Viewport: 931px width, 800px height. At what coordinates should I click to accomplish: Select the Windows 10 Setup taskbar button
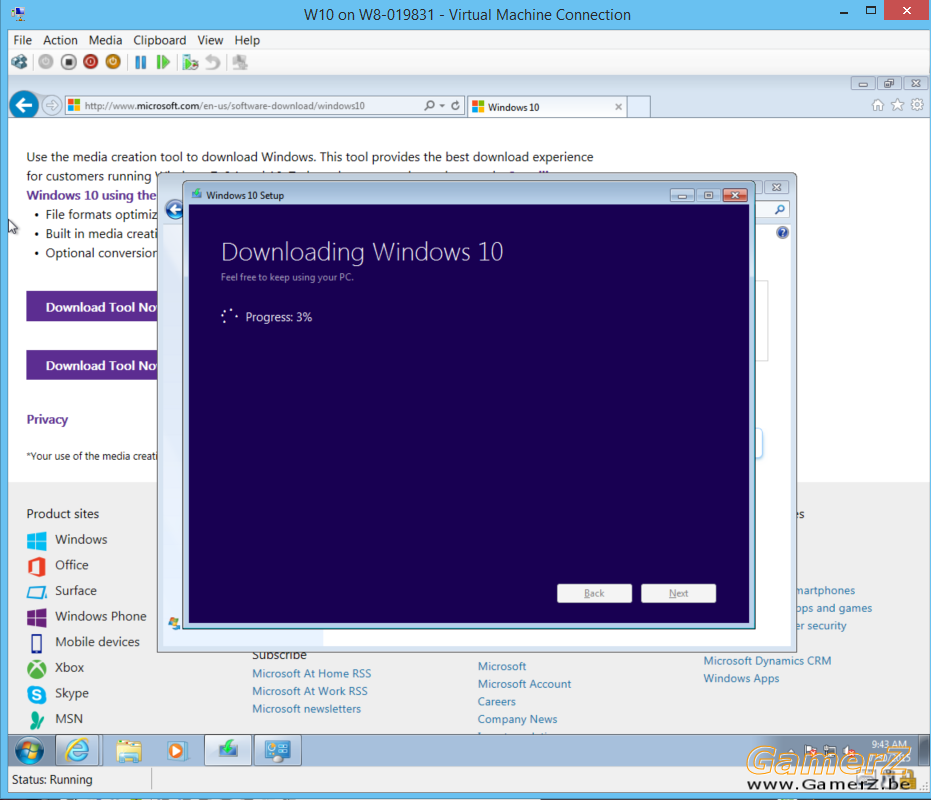228,751
